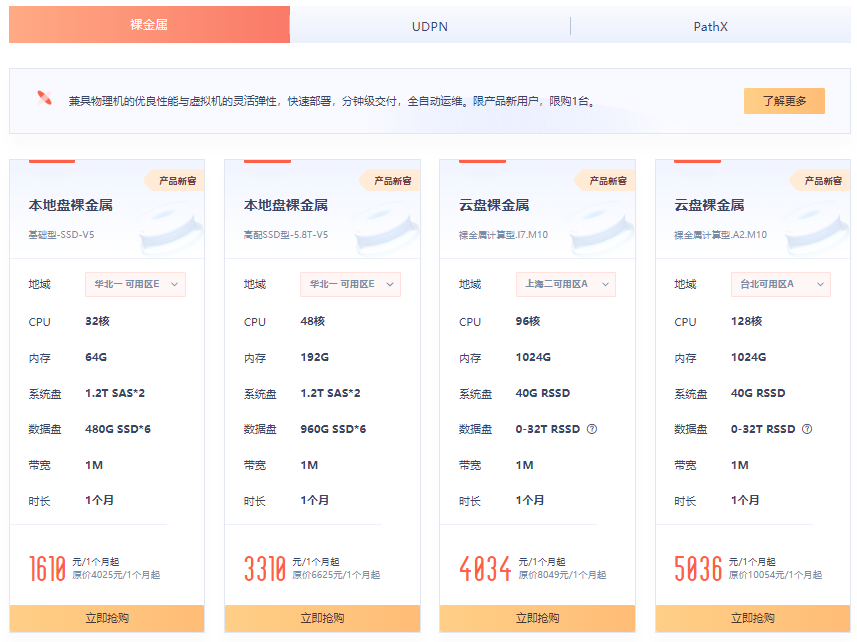
Task: Click 立即抢购 under the 1610元 price
Action: [x=107, y=618]
